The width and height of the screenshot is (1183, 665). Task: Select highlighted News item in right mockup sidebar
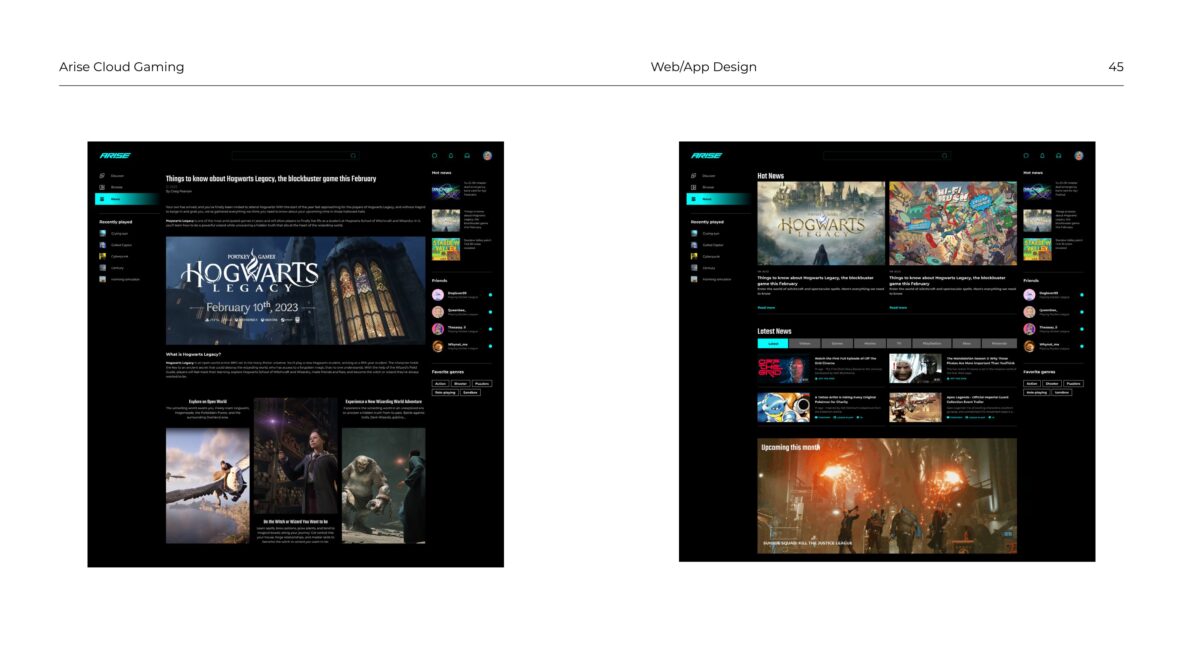pos(717,199)
